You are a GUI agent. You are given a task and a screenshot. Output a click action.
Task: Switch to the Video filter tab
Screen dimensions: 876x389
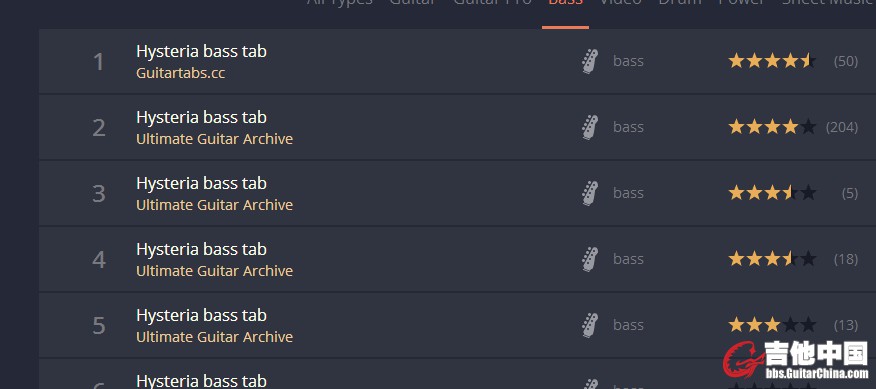(x=620, y=2)
